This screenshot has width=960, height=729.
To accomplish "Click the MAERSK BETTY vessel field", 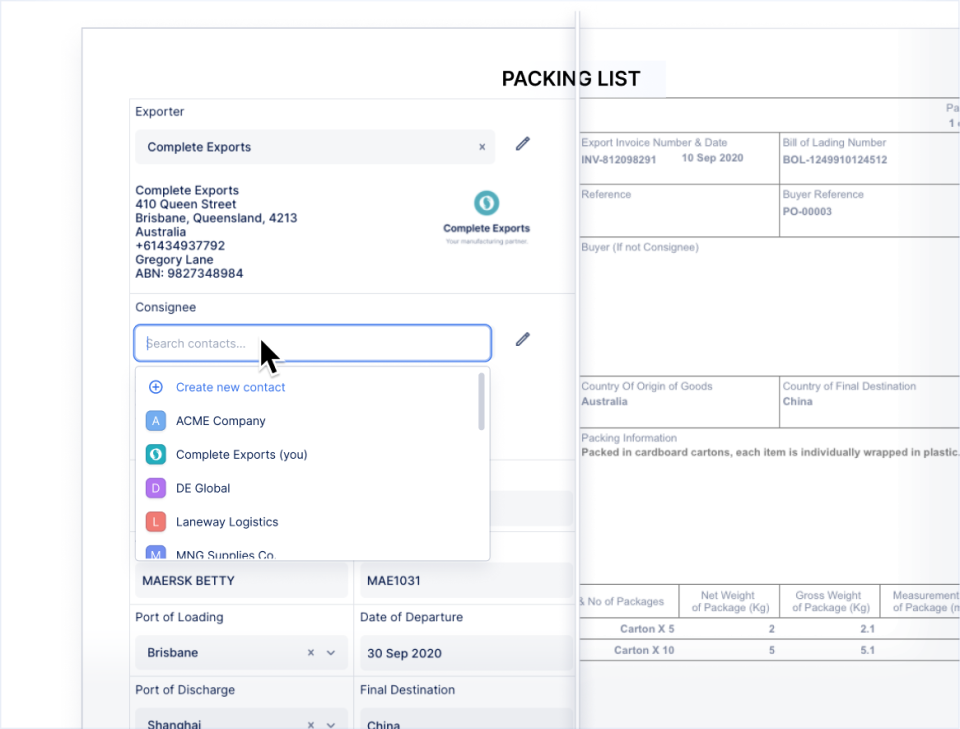I will (241, 580).
